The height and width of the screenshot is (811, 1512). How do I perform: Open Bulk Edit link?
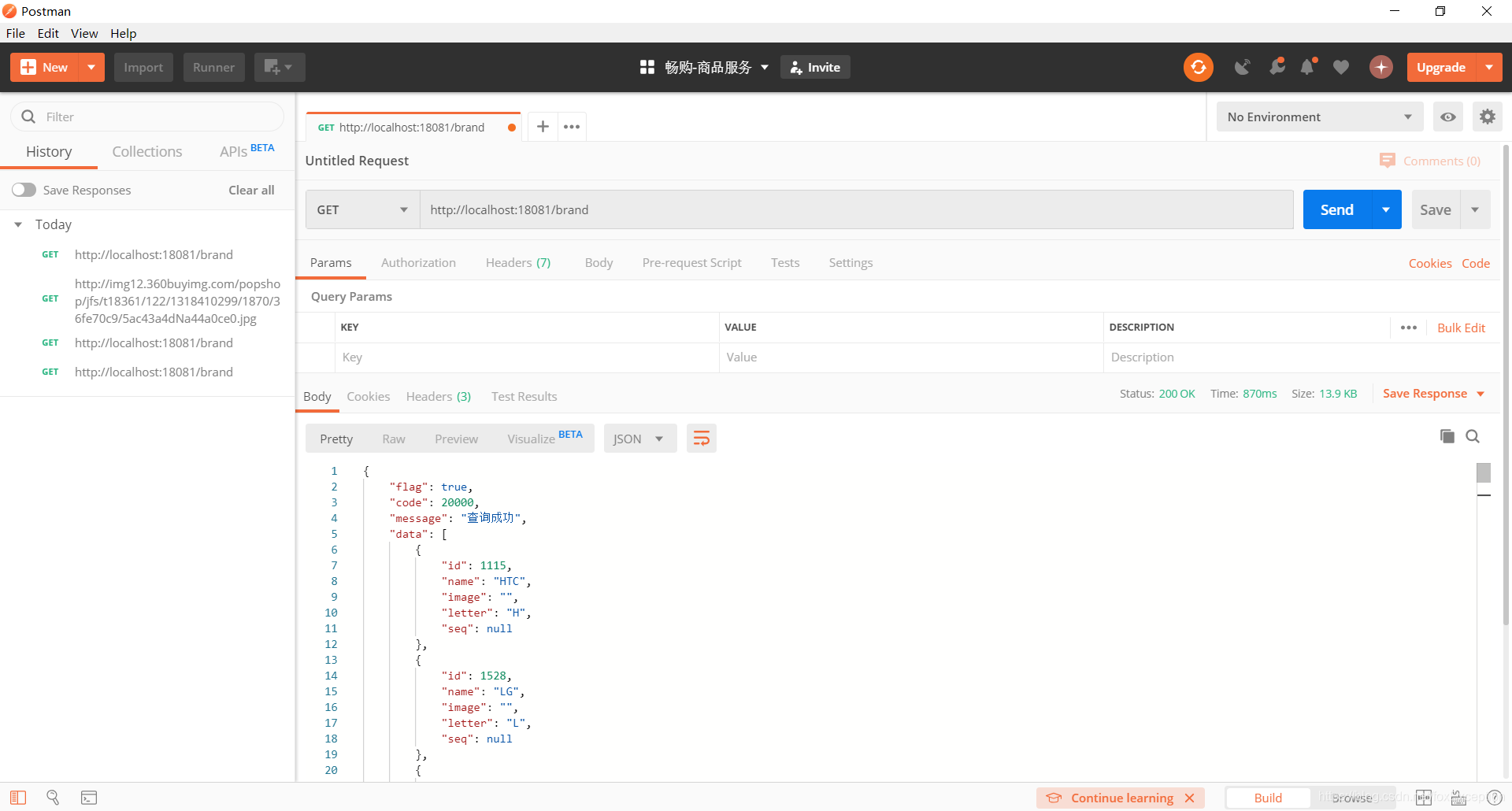coord(1461,328)
